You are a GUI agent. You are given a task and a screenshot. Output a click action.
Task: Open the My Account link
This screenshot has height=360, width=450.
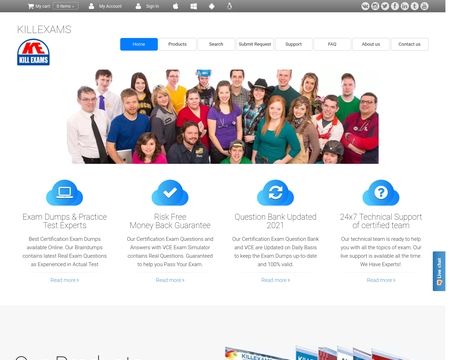tap(105, 6)
